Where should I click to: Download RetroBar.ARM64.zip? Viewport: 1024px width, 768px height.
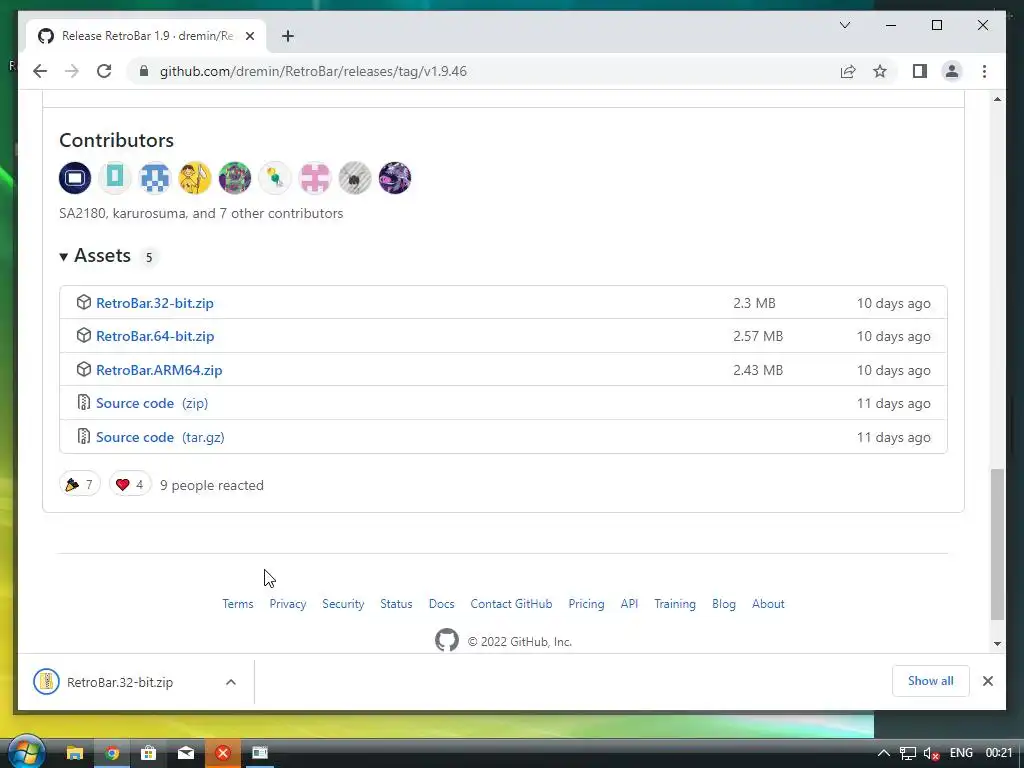coord(159,370)
